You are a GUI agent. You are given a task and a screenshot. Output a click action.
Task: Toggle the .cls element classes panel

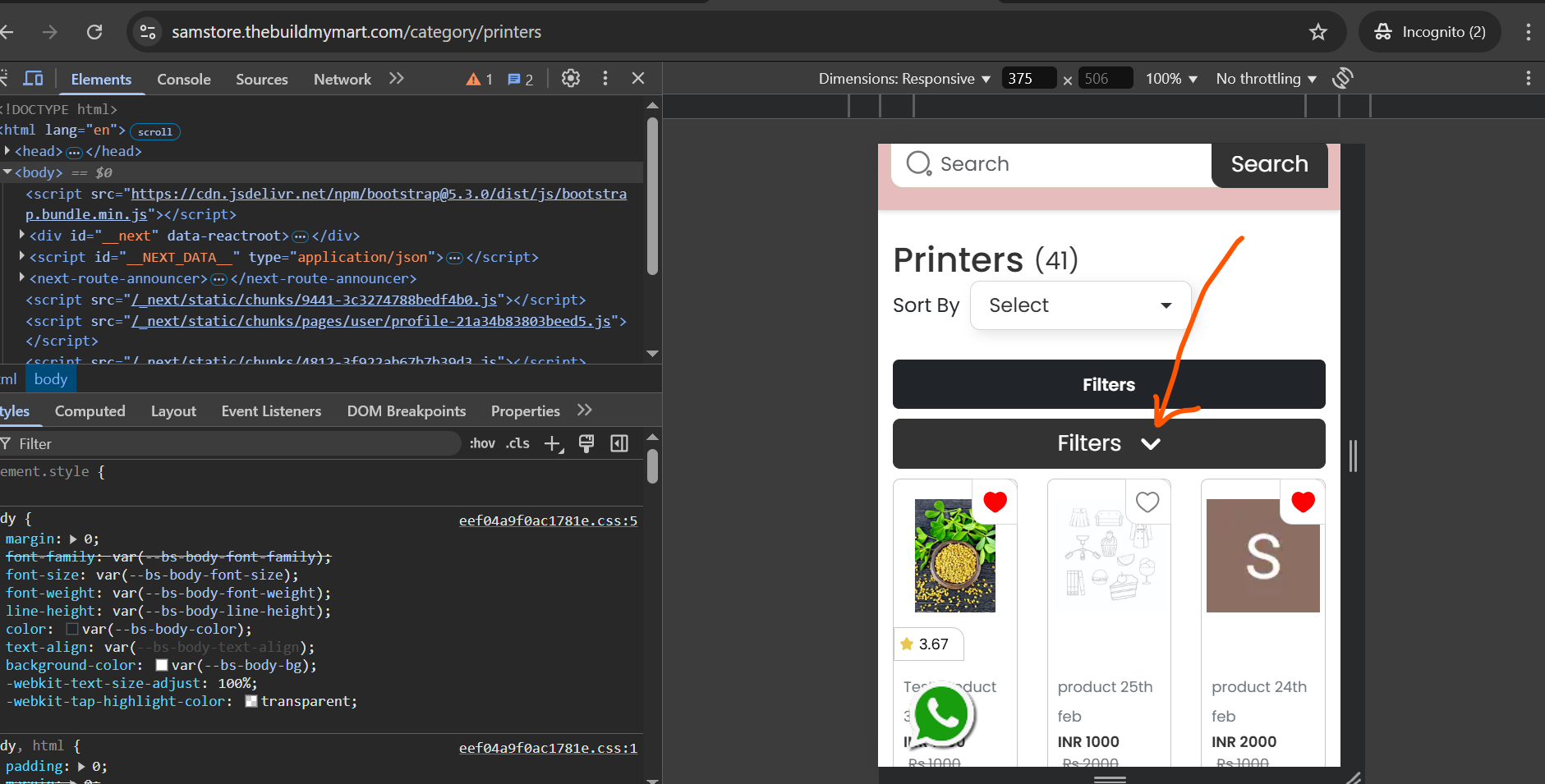[x=517, y=444]
